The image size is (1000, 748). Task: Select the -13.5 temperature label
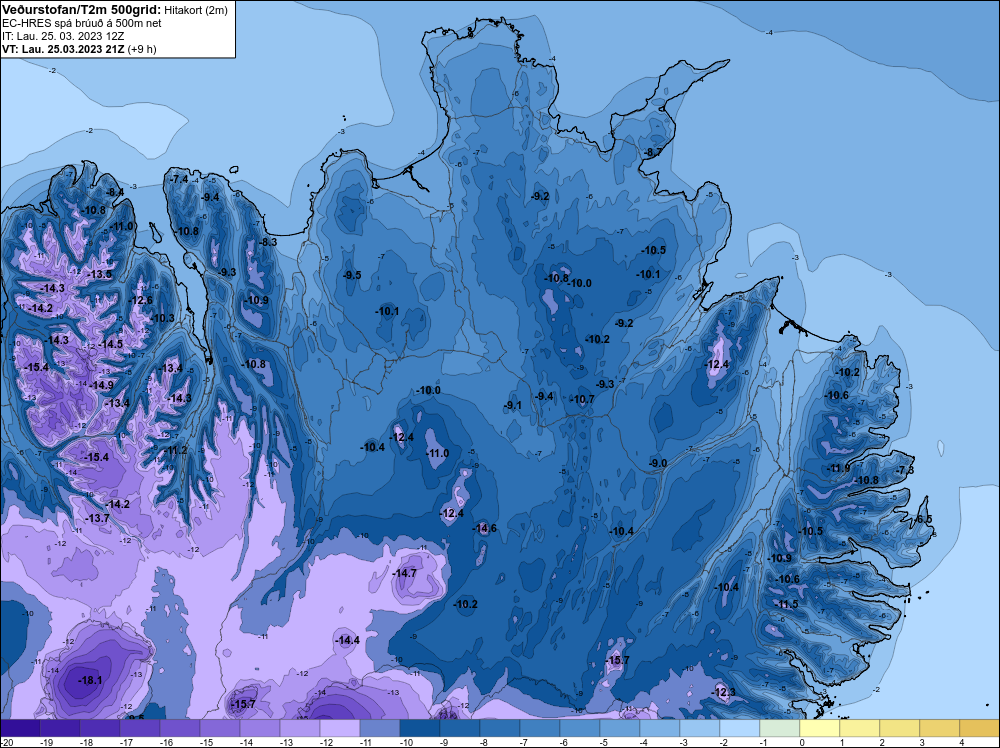point(99,274)
